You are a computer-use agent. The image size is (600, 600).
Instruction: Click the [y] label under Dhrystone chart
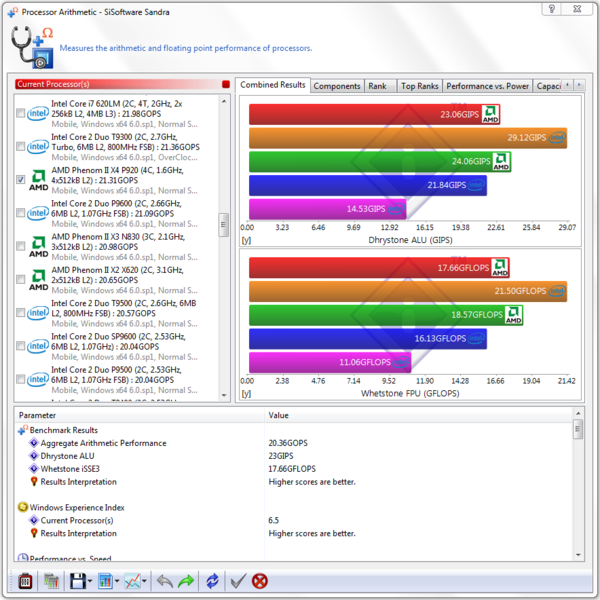tap(246, 241)
